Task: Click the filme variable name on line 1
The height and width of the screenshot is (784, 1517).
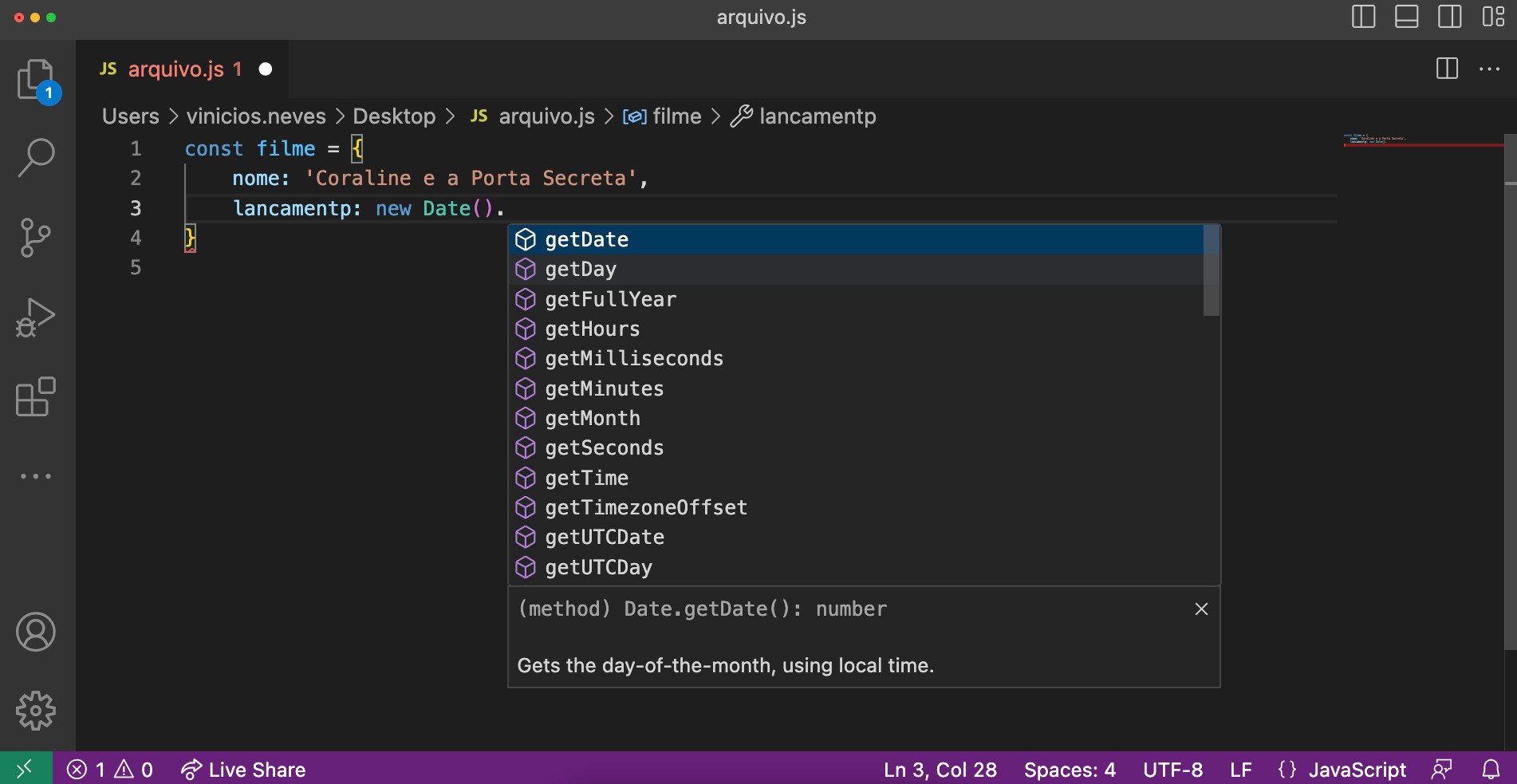Action: 286,149
